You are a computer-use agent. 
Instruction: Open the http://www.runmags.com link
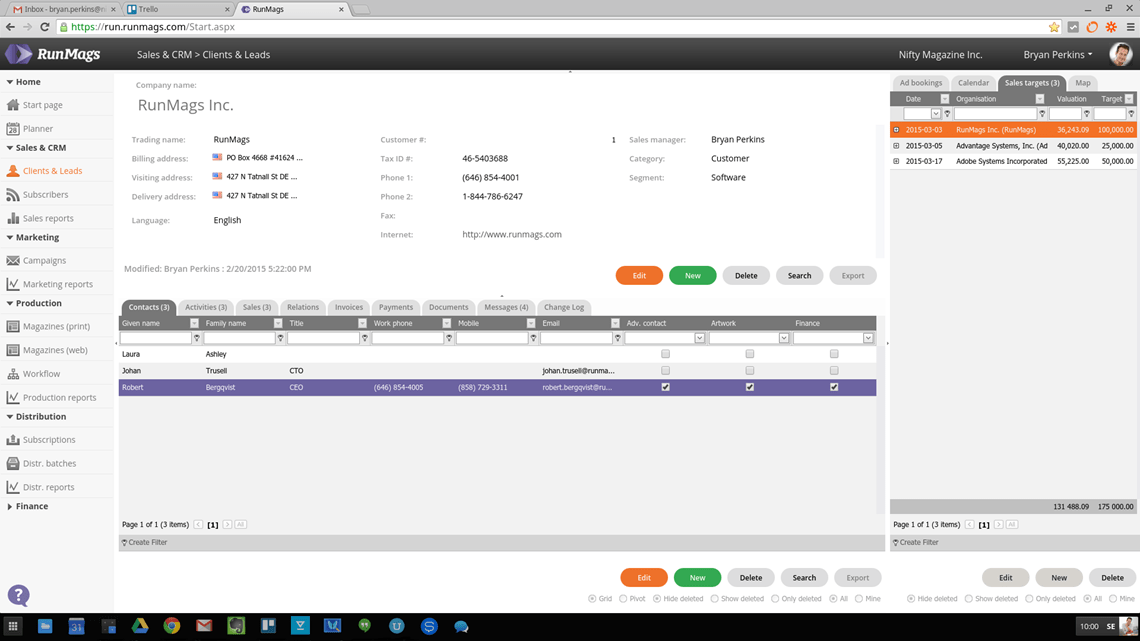(x=512, y=235)
